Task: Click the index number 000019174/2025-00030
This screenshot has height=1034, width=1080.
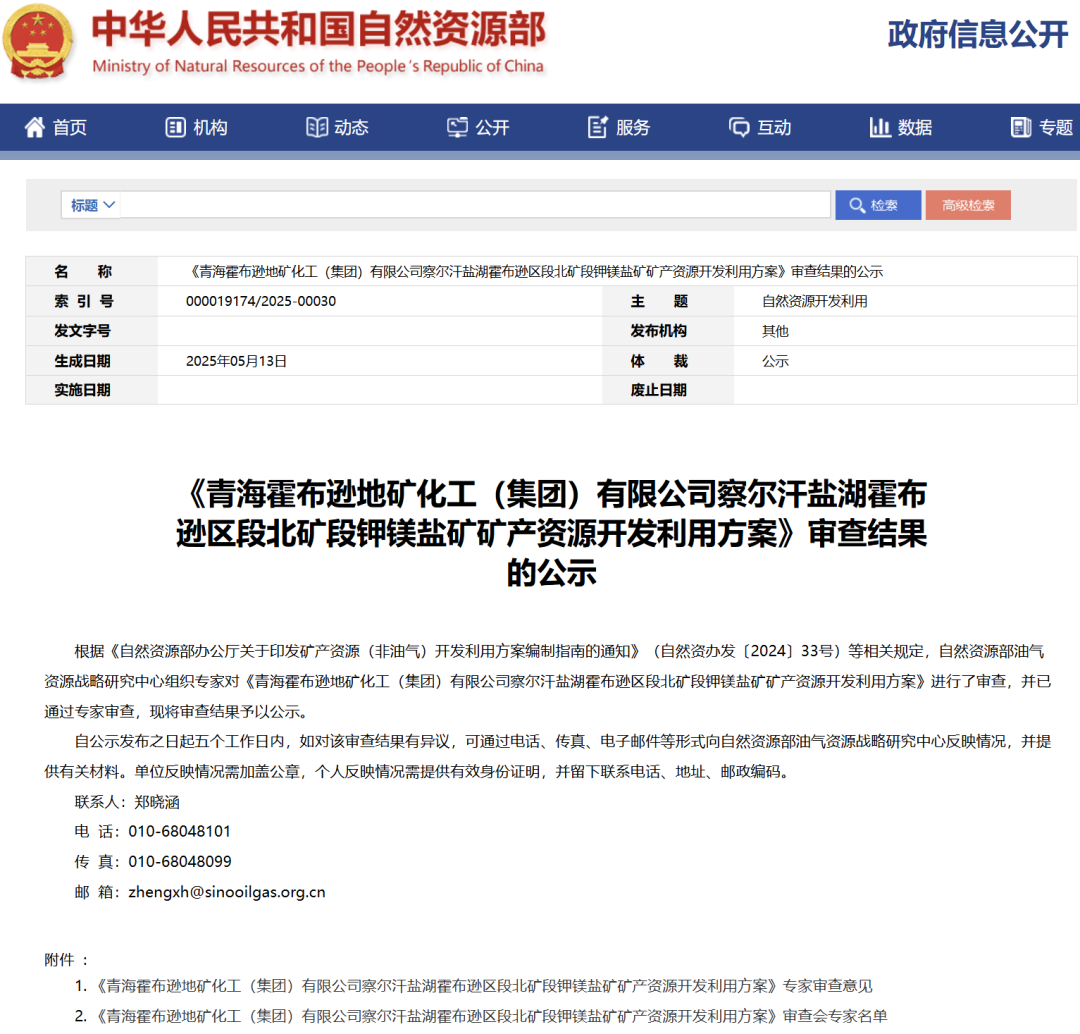Action: pyautogui.click(x=261, y=301)
